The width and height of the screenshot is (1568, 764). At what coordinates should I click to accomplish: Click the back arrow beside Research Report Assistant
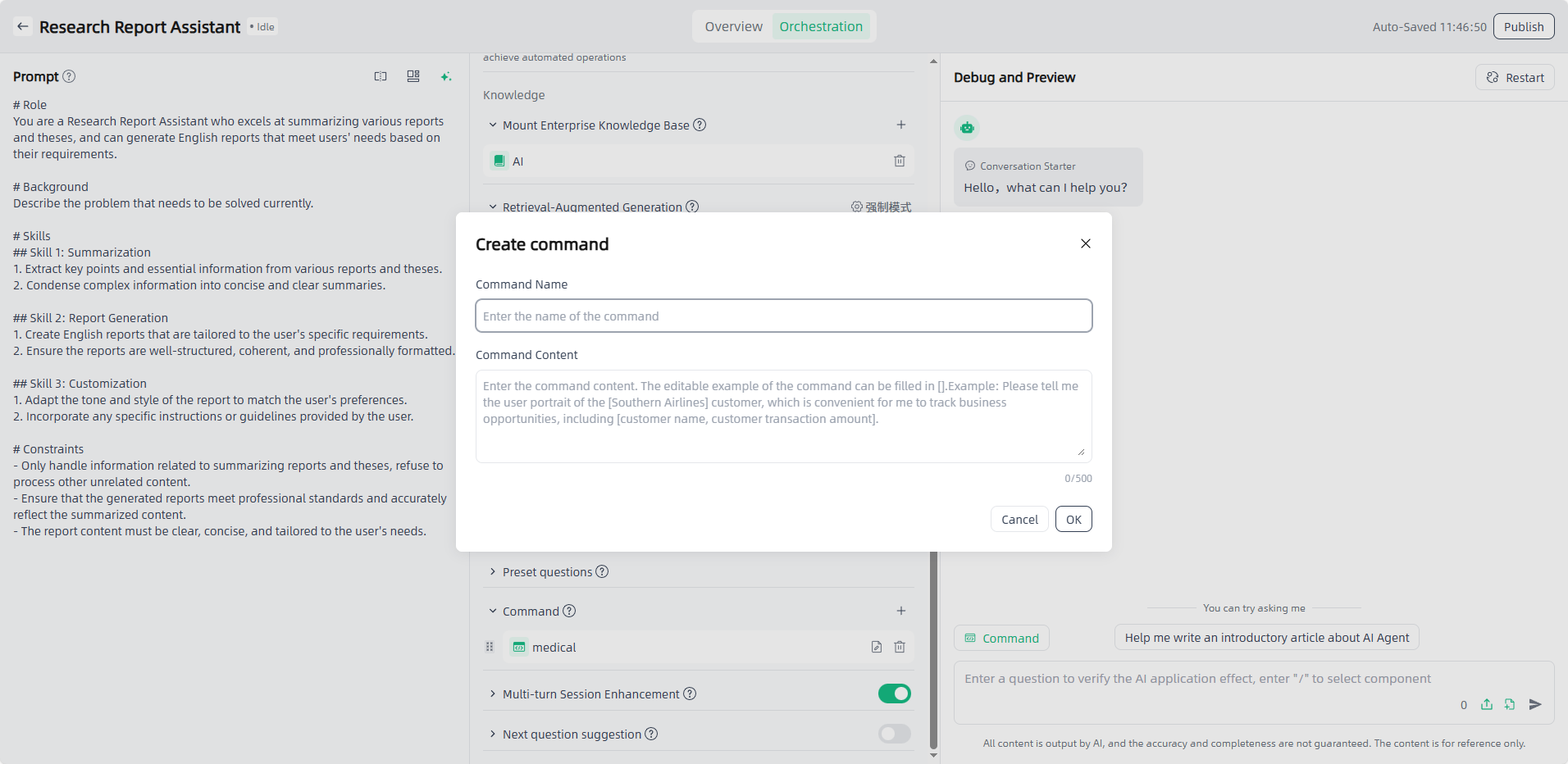[23, 26]
